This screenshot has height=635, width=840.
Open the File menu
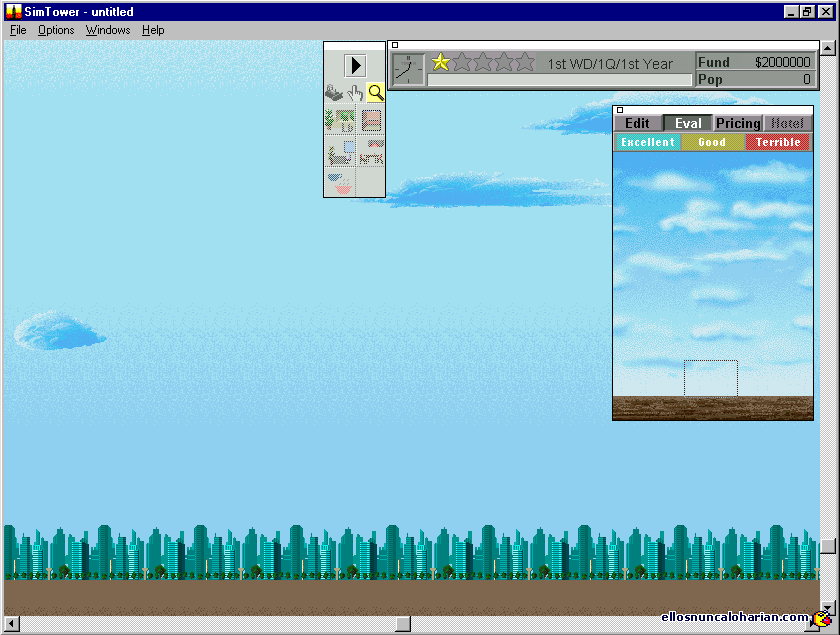tap(18, 30)
